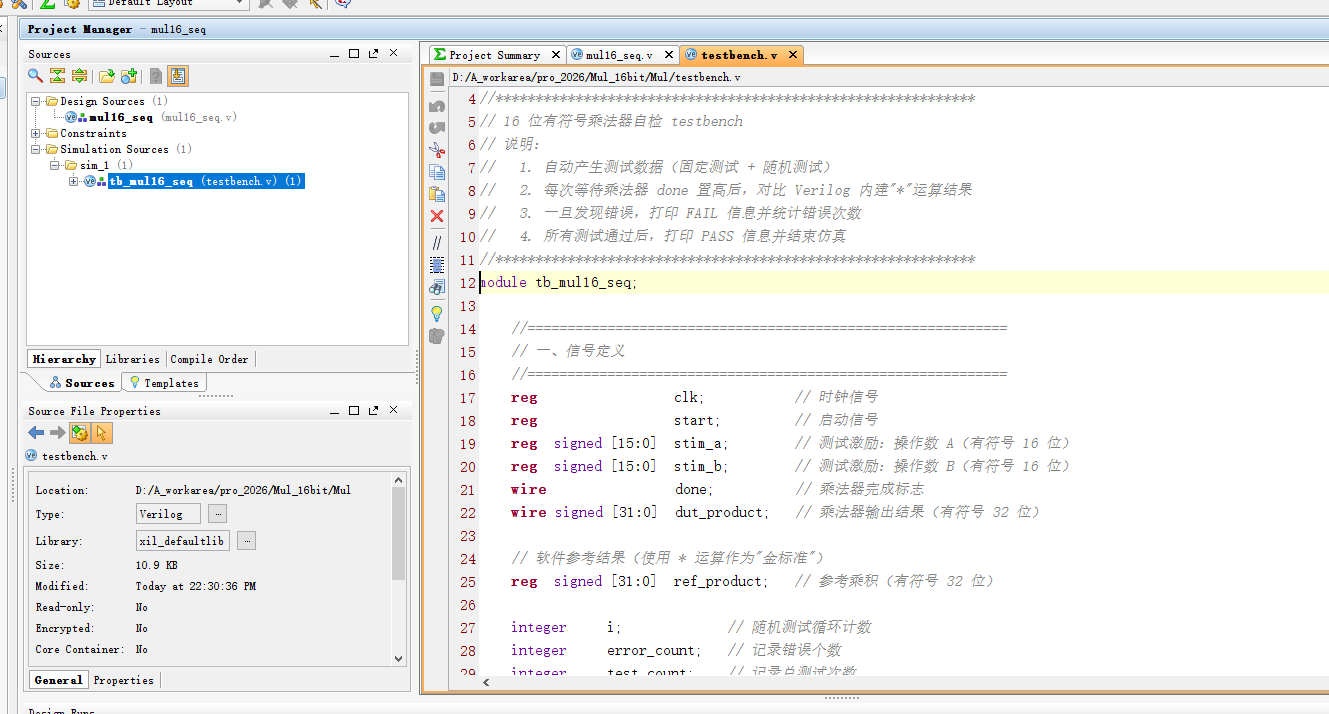Toggle the cursor selection button in Properties

pyautogui.click(x=102, y=433)
